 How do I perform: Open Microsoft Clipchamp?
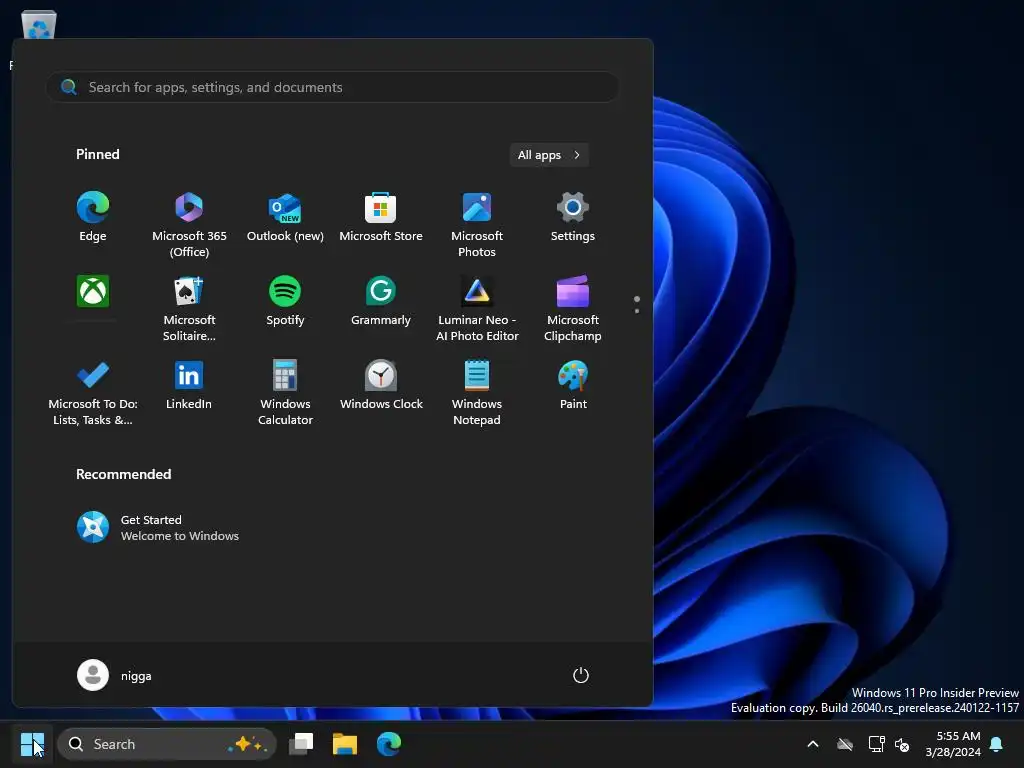(x=572, y=309)
